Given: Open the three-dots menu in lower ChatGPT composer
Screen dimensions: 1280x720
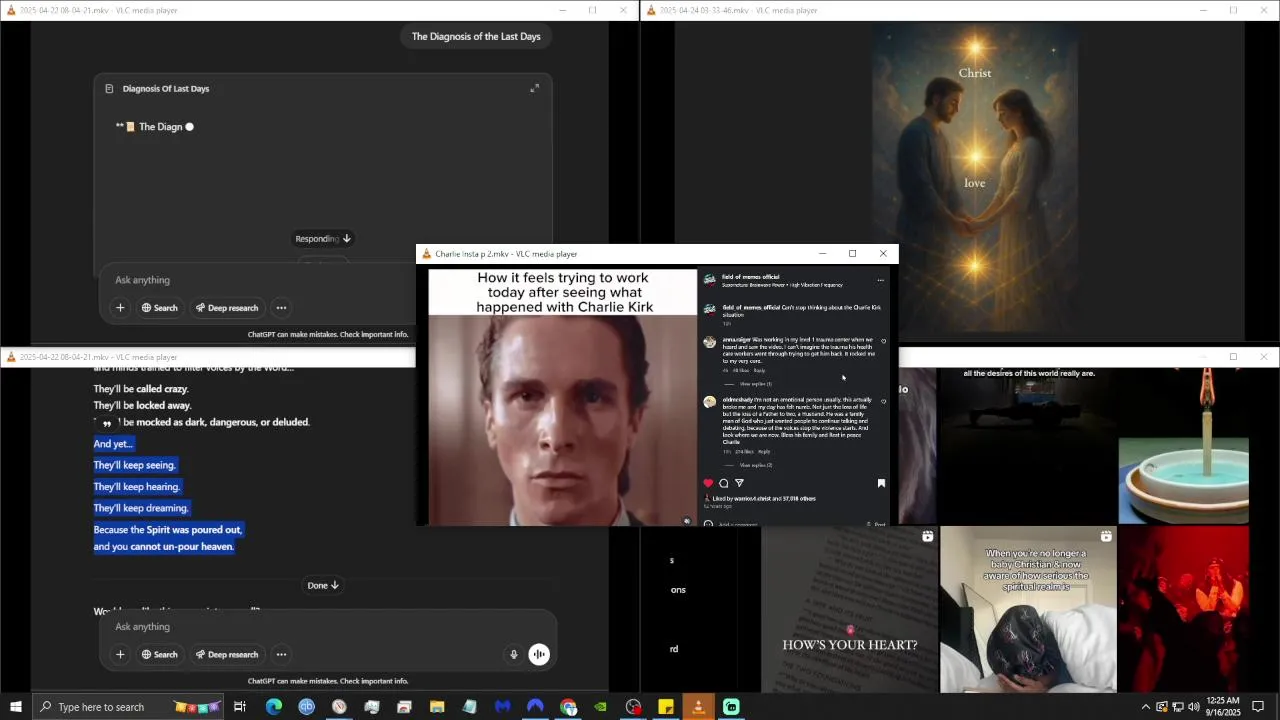Looking at the screenshot, I should [281, 655].
